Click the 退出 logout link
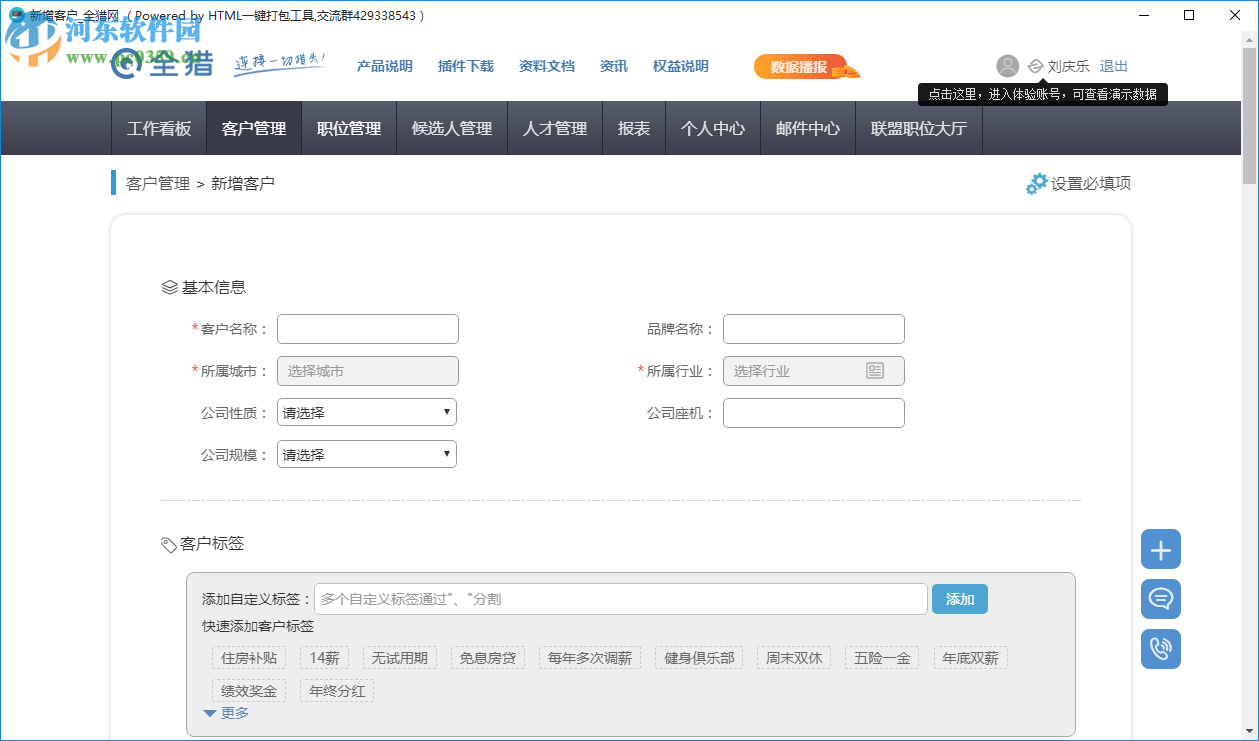Image resolution: width=1259 pixels, height=741 pixels. (x=1113, y=66)
